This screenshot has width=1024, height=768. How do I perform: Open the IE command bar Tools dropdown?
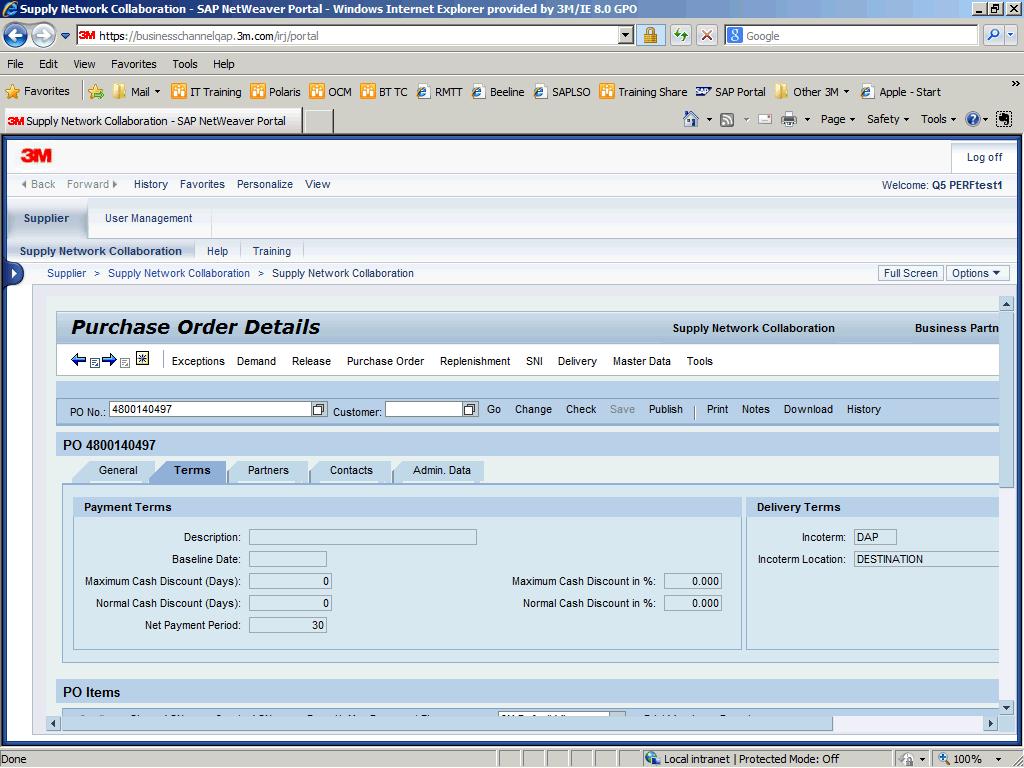click(x=938, y=119)
